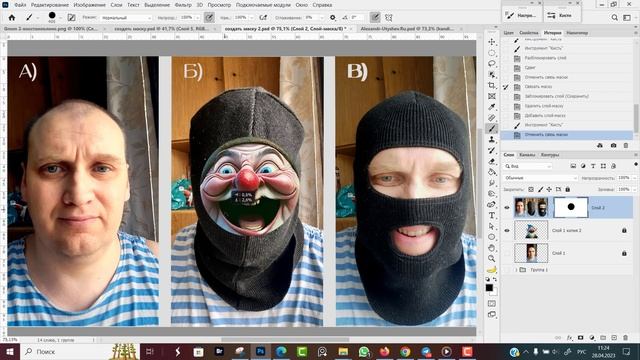640x360 pixels.
Task: Select the Paint Bucket tool
Action: (492, 172)
